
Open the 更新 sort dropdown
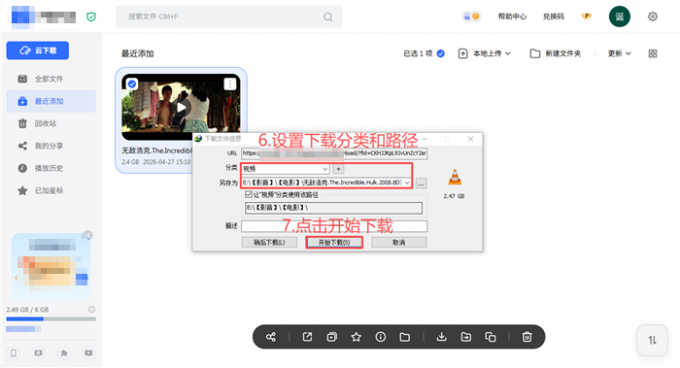619,54
